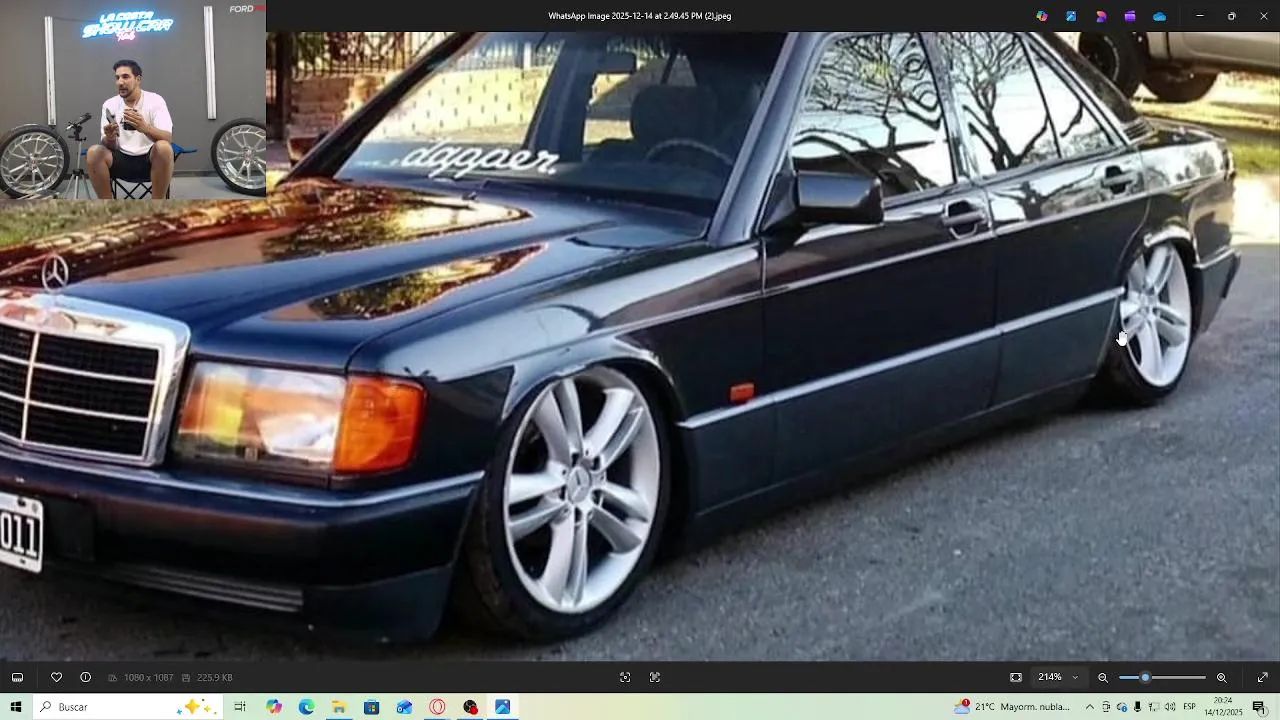Open the notifications center icon
This screenshot has height=720, width=1280.
click(1260, 707)
